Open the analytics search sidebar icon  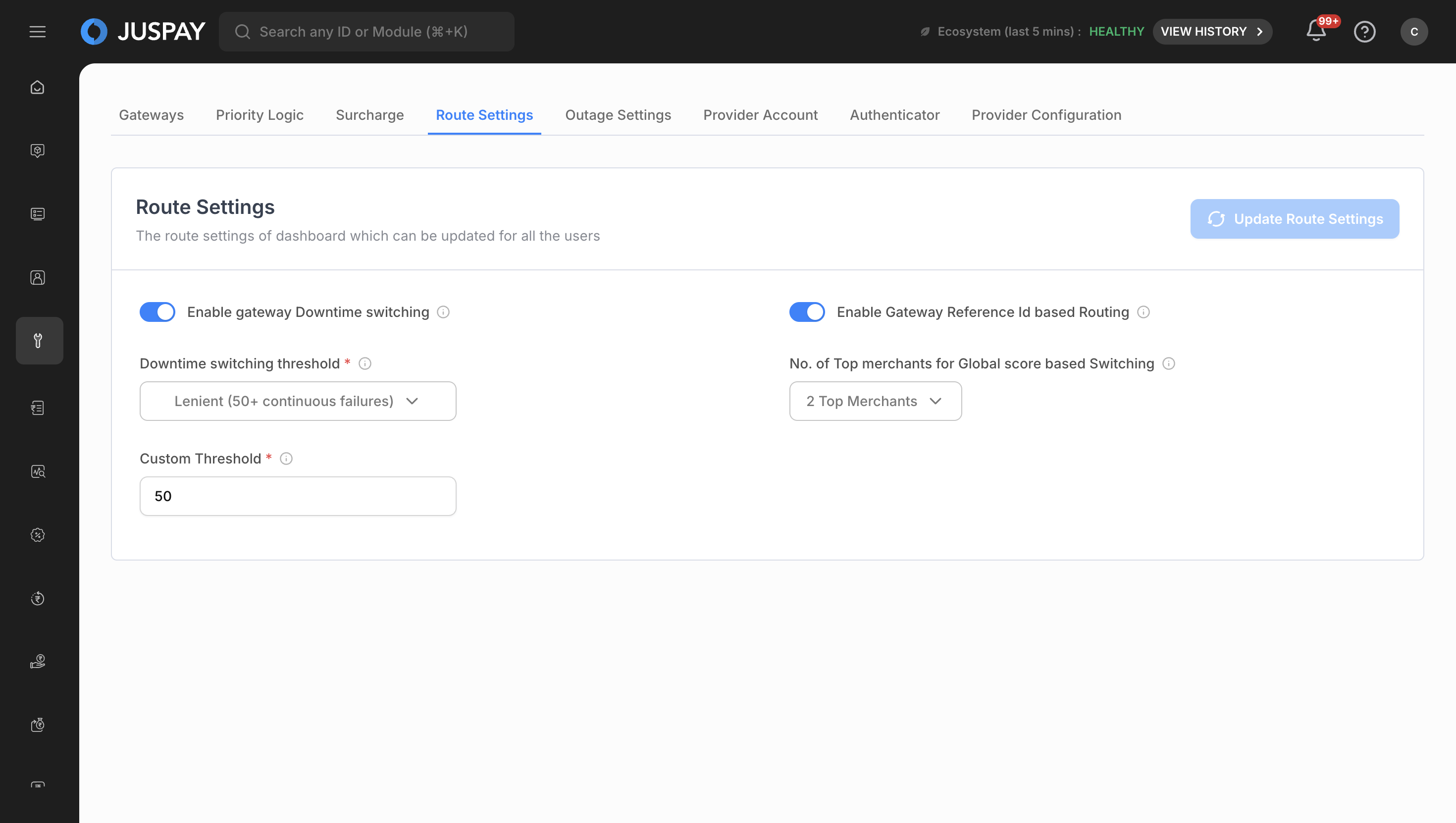37,471
